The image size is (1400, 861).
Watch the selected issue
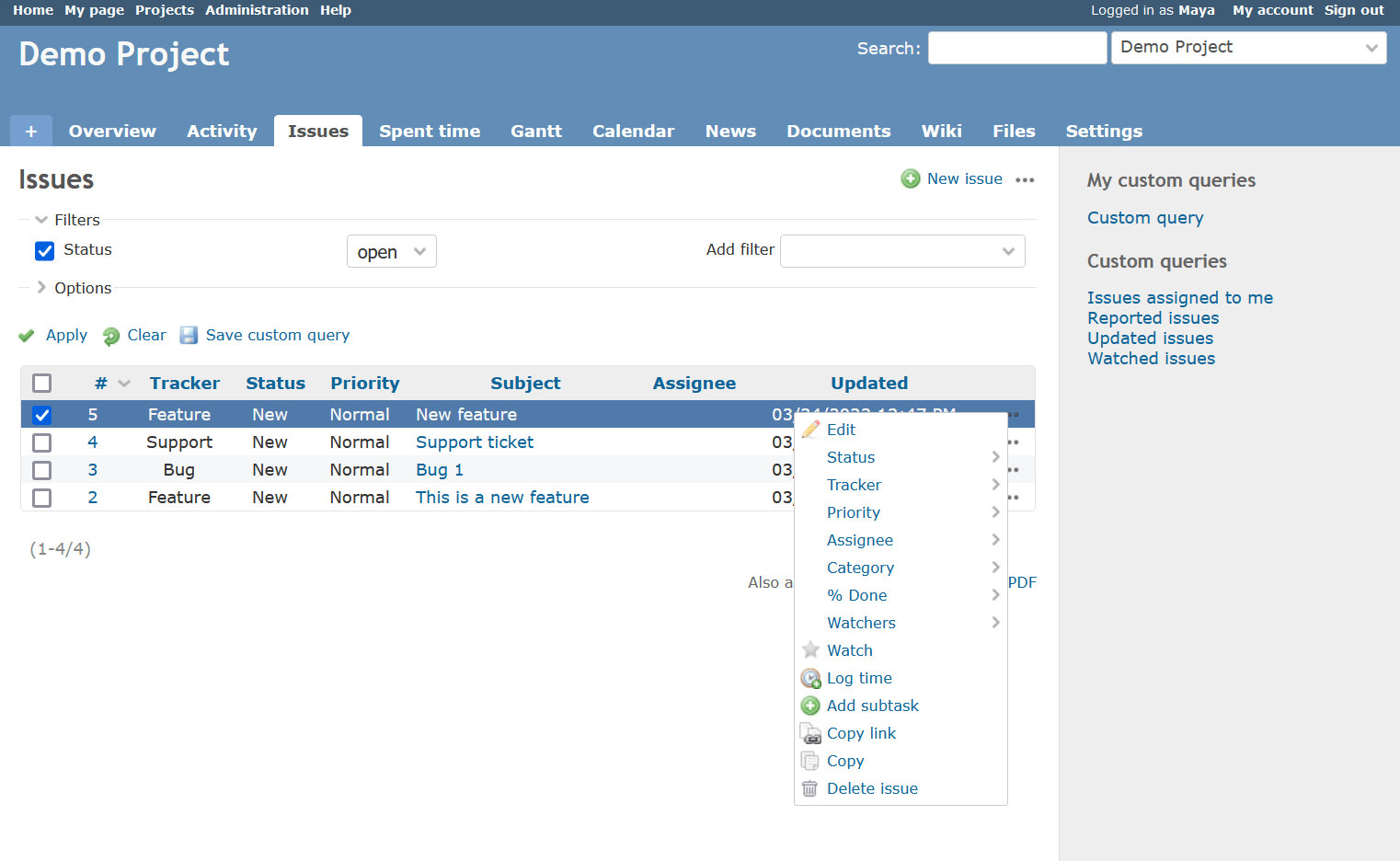[x=849, y=650]
